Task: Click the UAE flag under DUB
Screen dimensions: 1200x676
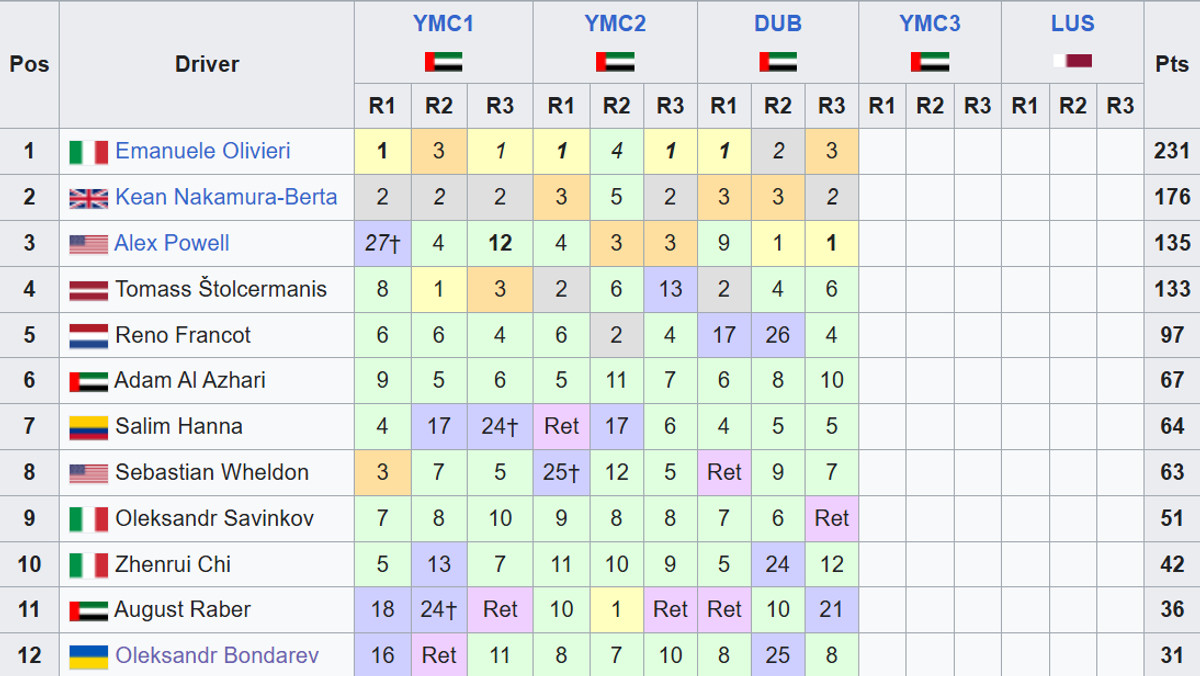Action: point(778,62)
